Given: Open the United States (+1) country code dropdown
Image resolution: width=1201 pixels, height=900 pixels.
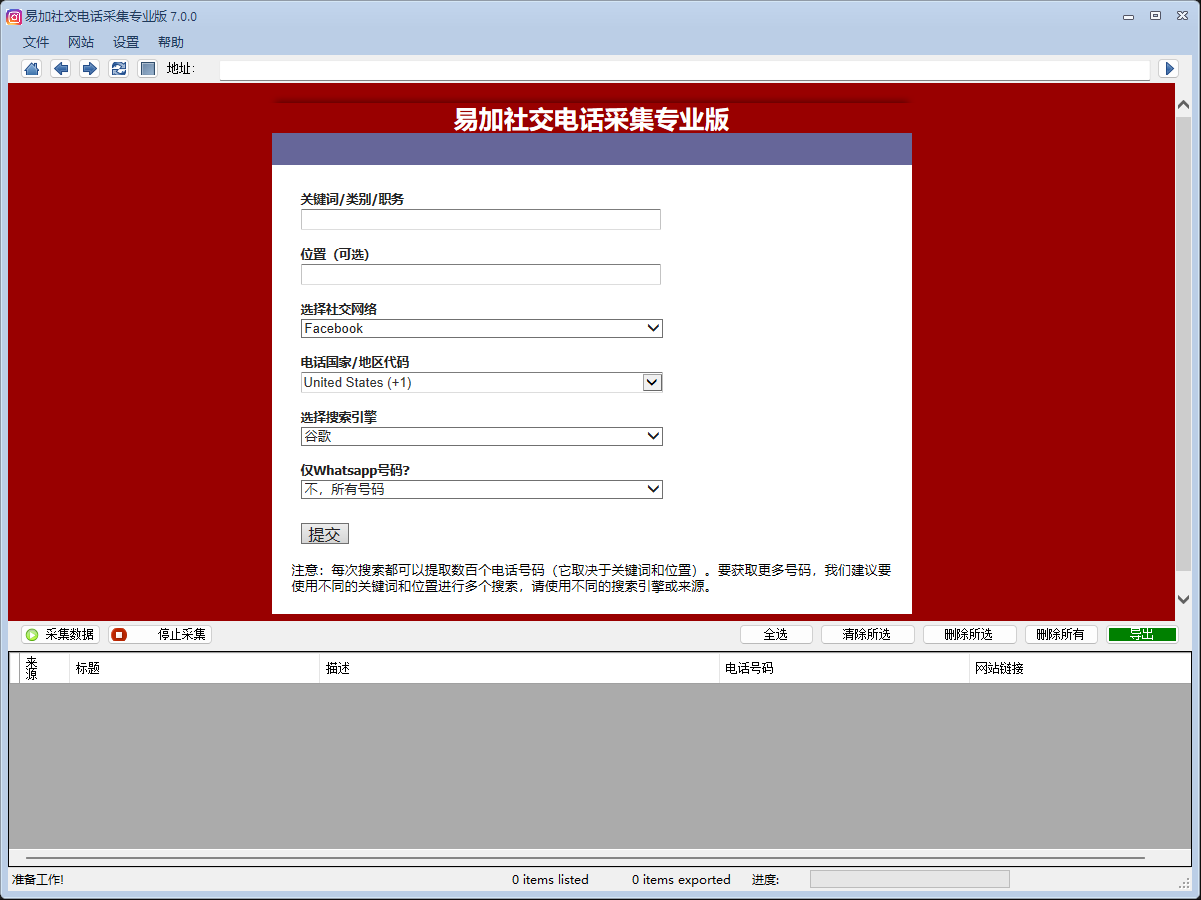Looking at the screenshot, I should tap(481, 382).
